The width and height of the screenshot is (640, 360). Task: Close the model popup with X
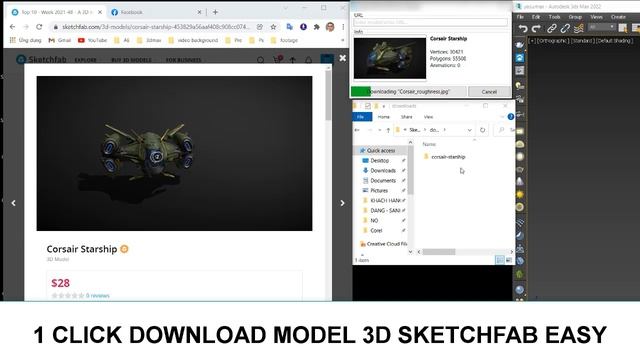coord(342,58)
